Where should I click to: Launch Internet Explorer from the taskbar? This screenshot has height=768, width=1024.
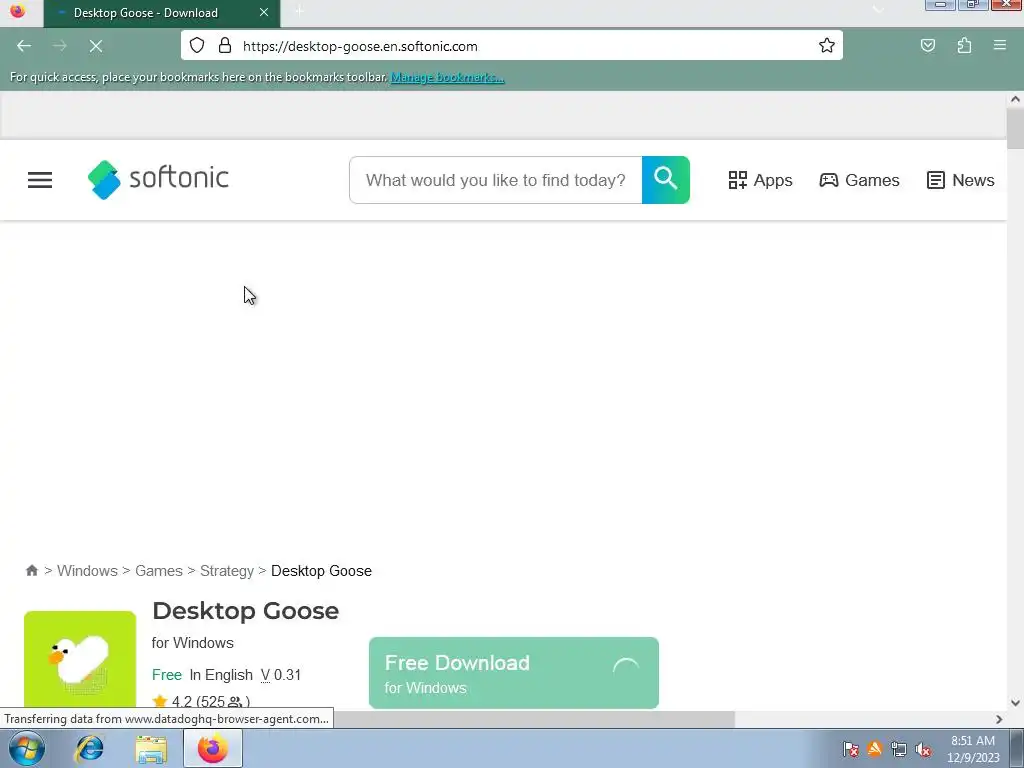point(89,748)
